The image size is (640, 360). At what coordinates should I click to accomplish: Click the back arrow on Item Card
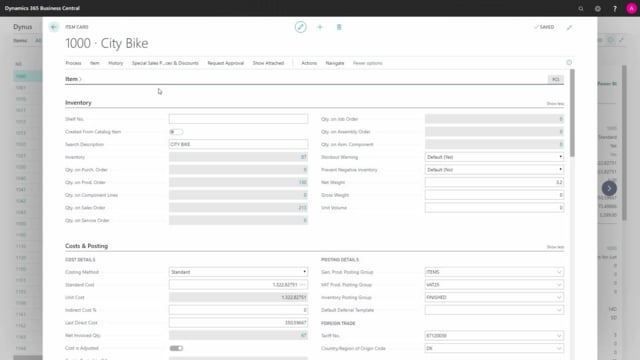tap(54, 27)
